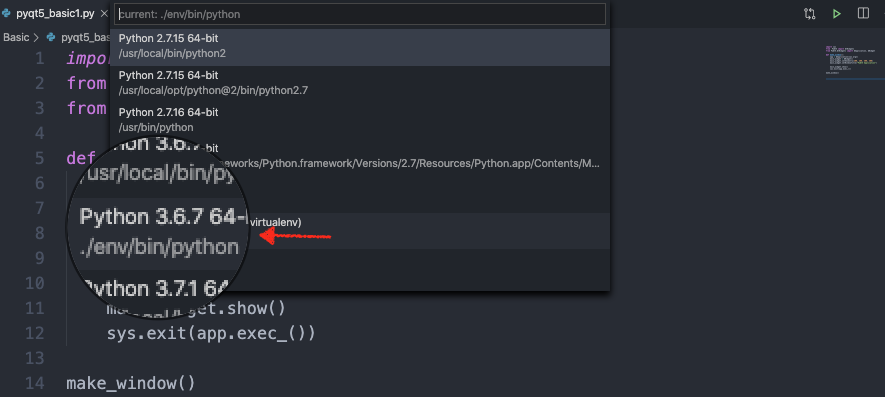Focus the interpreter search field showing current ./env/bin/python
This screenshot has width=885, height=397.
tap(360, 14)
